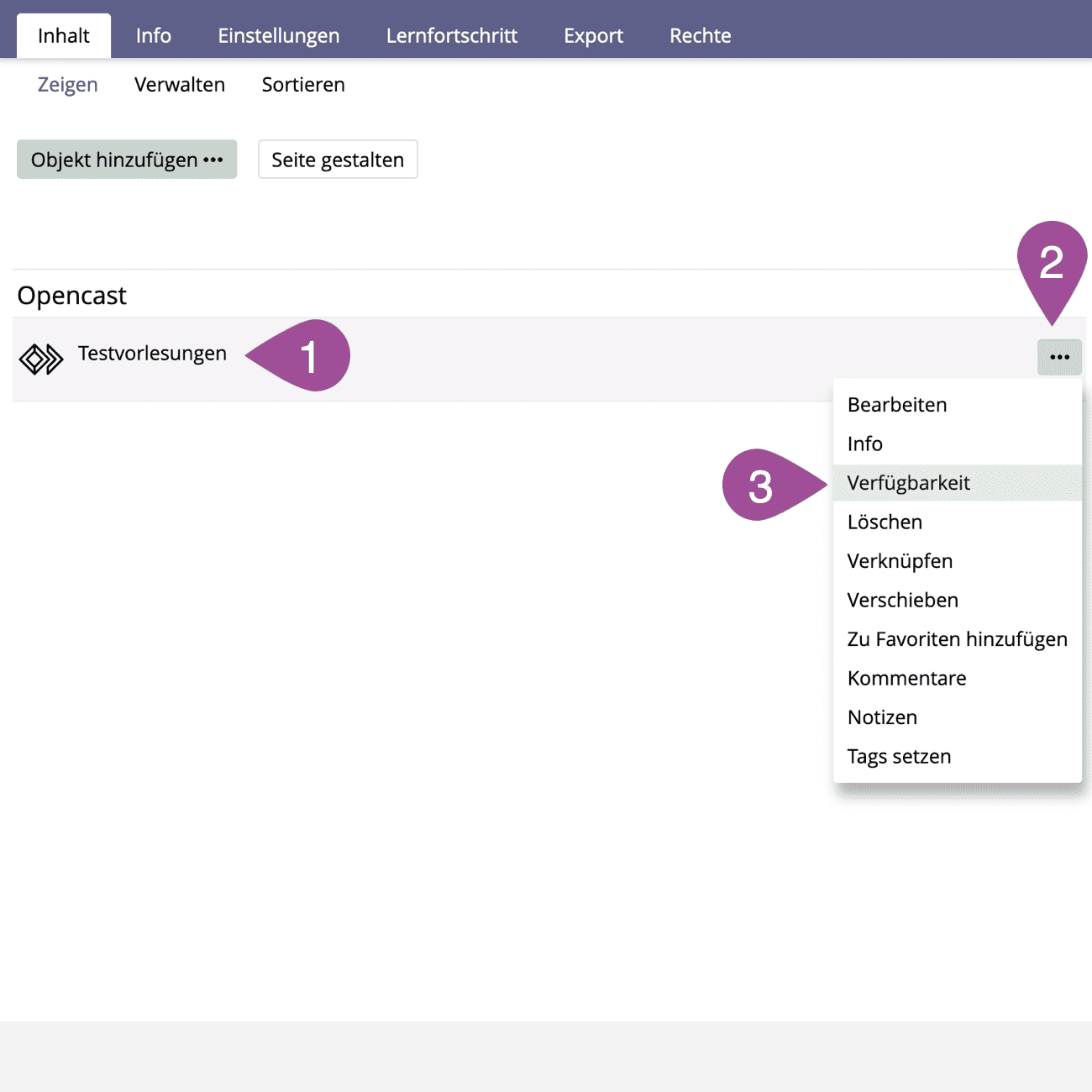
Task: Click Verknüpfen in the dropdown menu
Action: 900,561
